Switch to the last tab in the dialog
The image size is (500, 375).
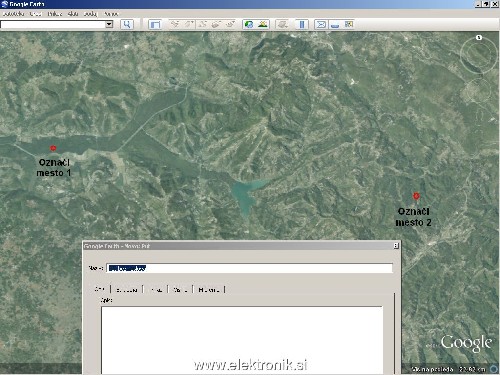click(209, 290)
